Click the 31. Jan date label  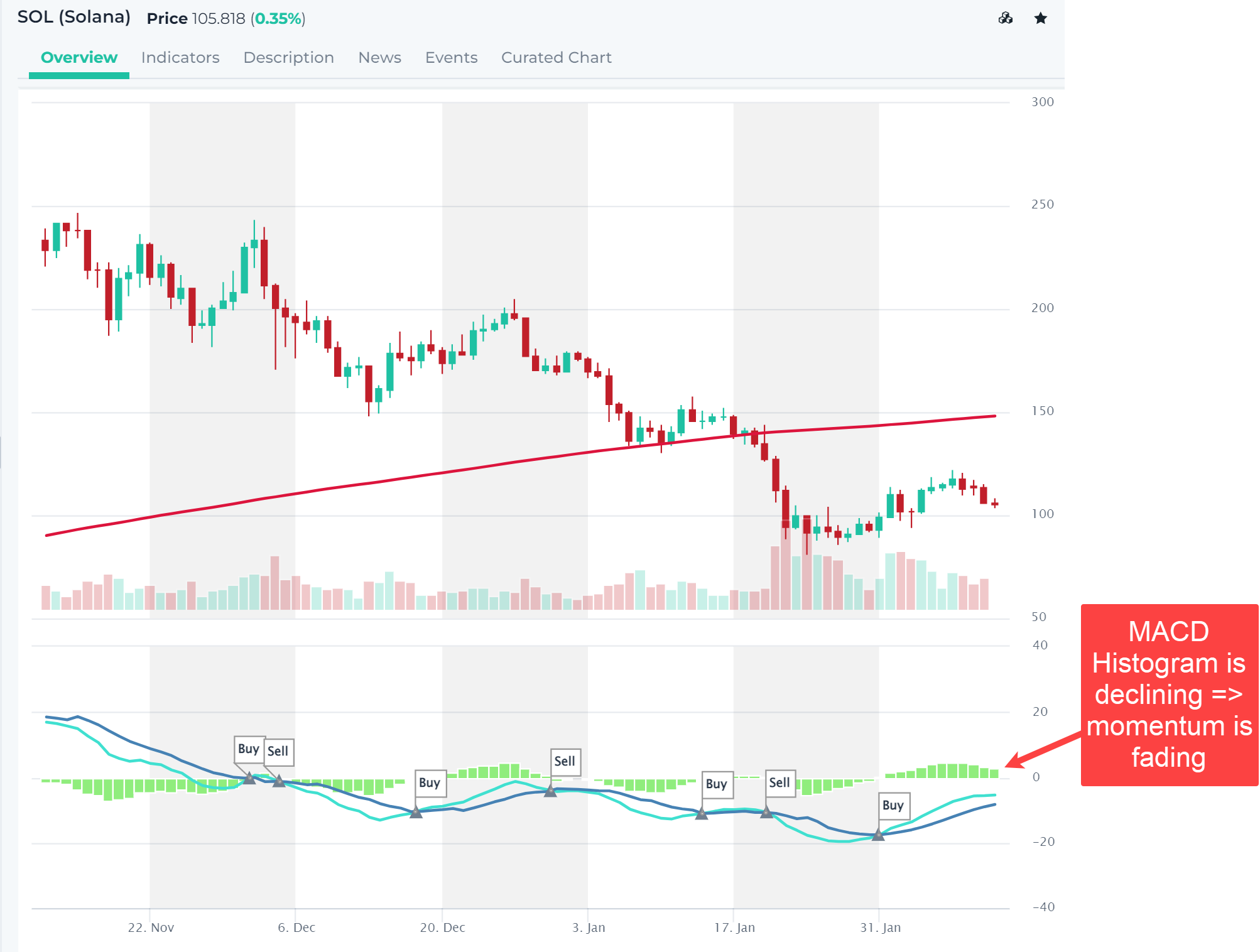(880, 928)
